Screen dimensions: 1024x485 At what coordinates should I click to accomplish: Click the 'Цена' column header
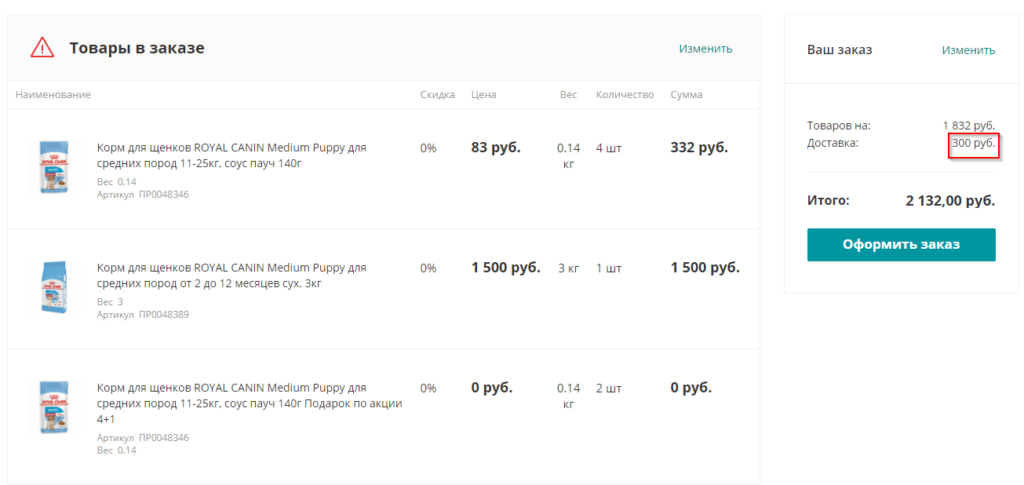484,95
